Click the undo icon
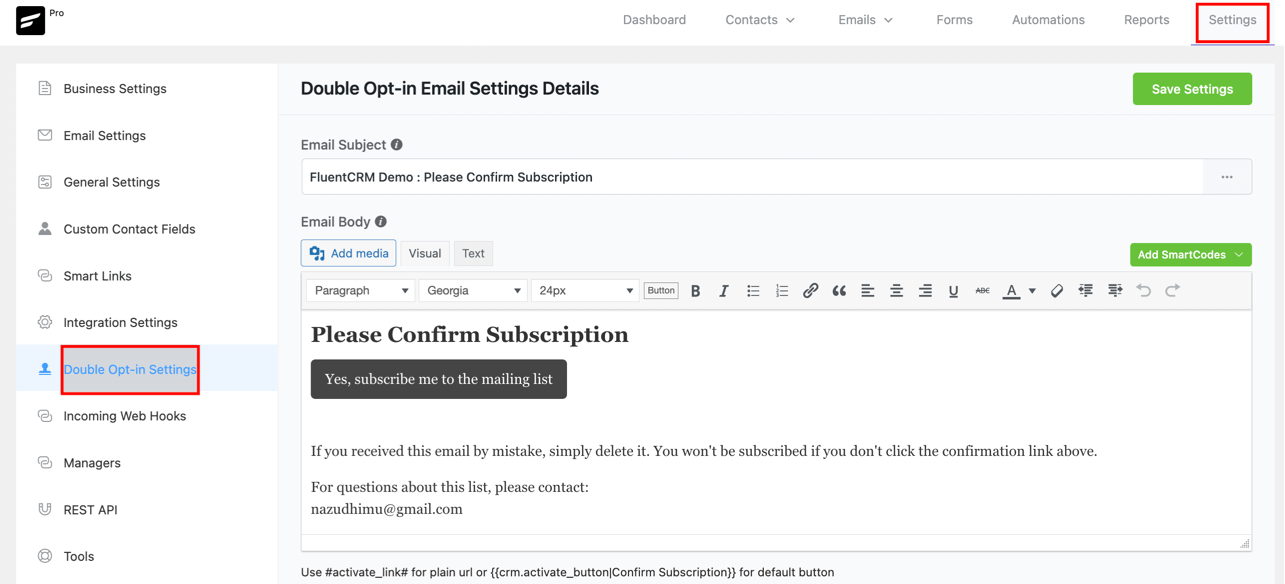The height and width of the screenshot is (584, 1285). [x=1144, y=291]
